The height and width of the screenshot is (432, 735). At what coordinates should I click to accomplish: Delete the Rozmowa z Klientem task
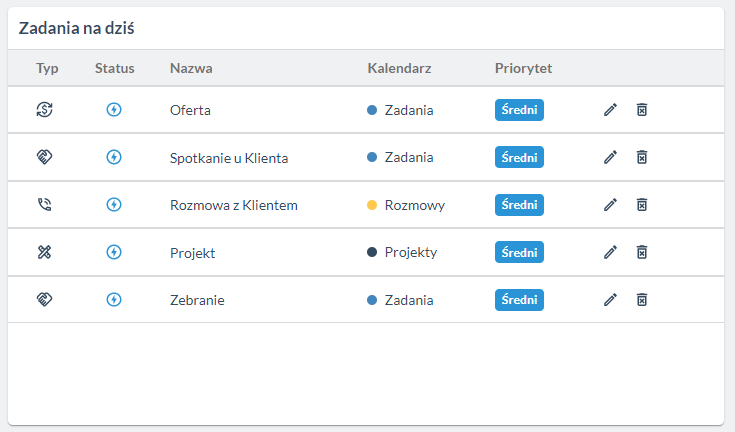[642, 205]
